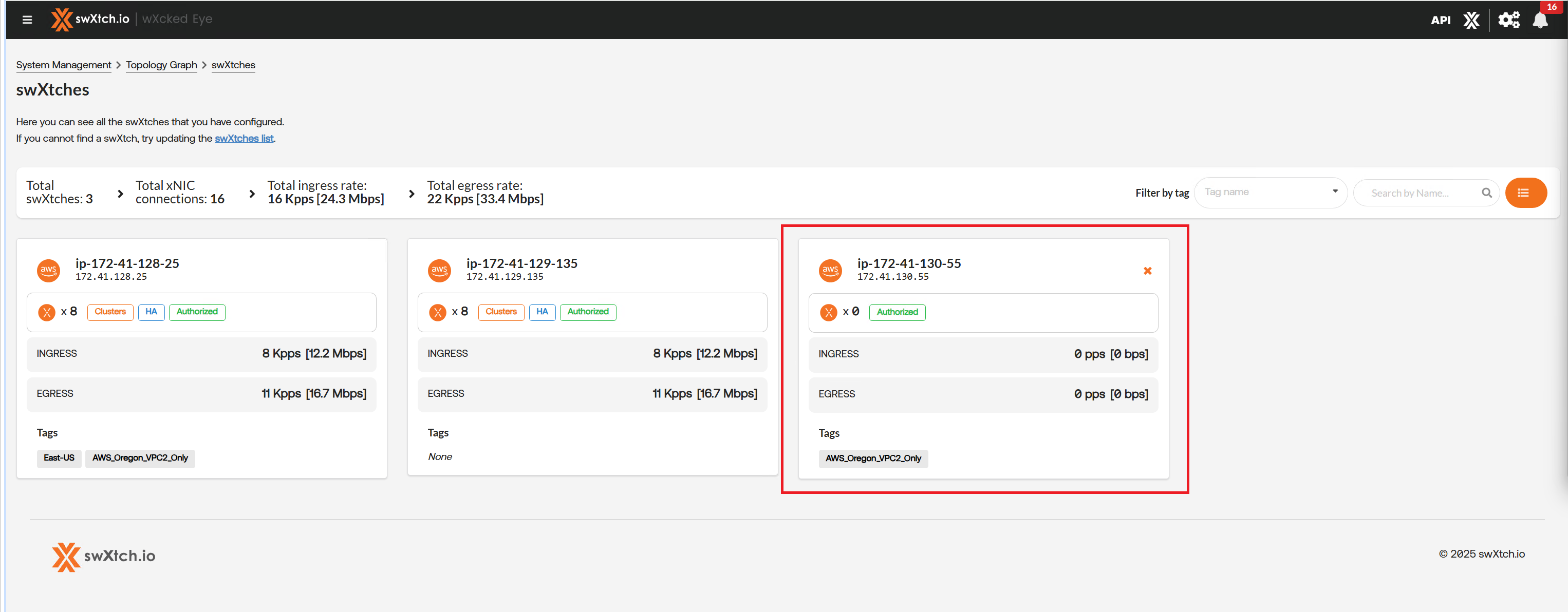This screenshot has height=612, width=1568.
Task: Click AWS icon on ip-172-41-128-25 card
Action: [49, 270]
